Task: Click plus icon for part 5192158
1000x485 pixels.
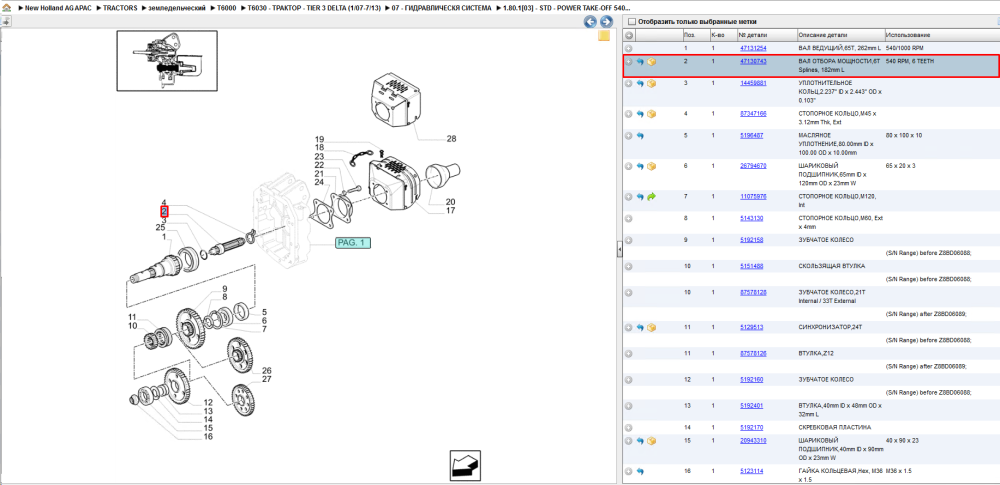Action: tap(629, 240)
